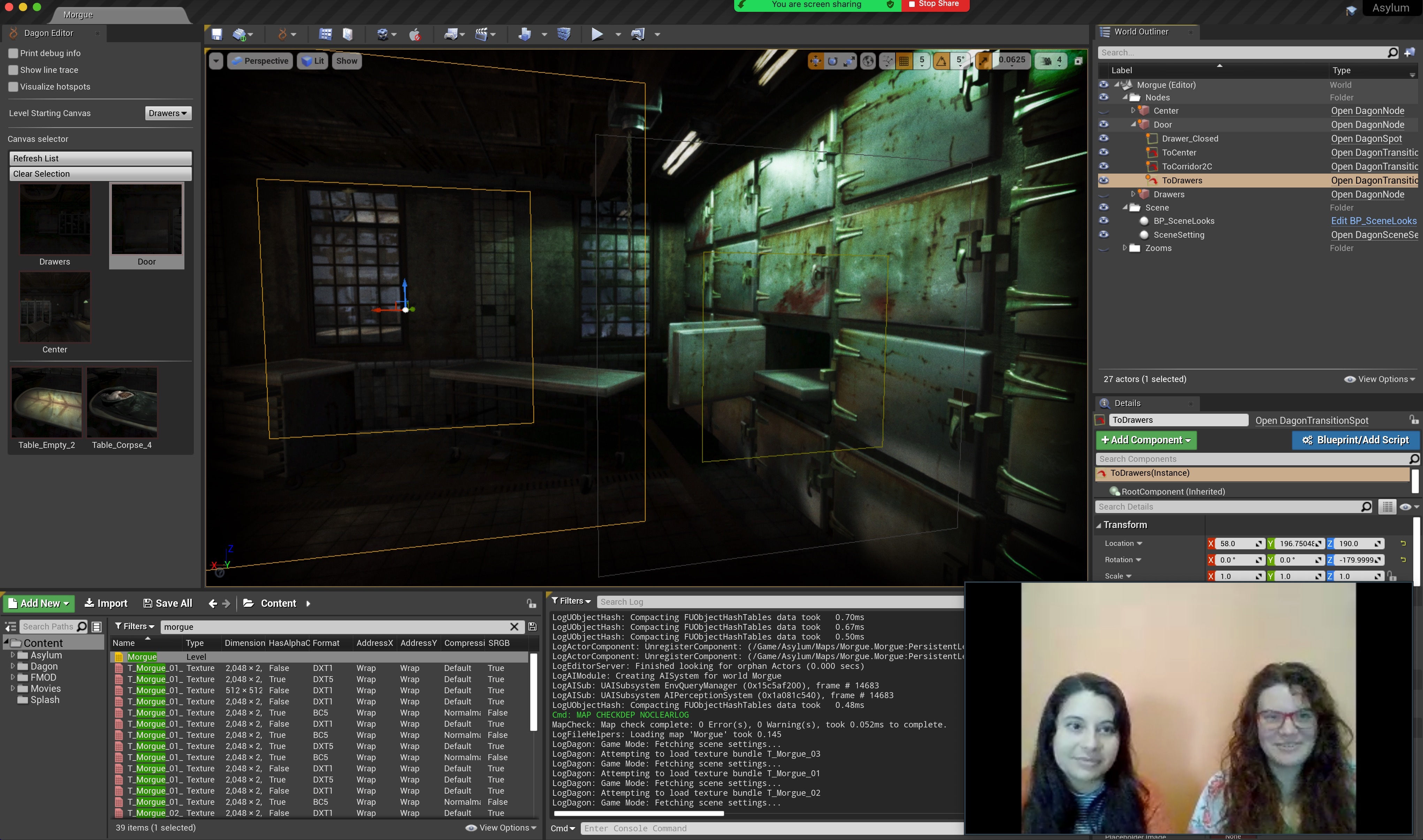The width and height of the screenshot is (1423, 840).
Task: Click the Build lighting icon
Action: [524, 35]
